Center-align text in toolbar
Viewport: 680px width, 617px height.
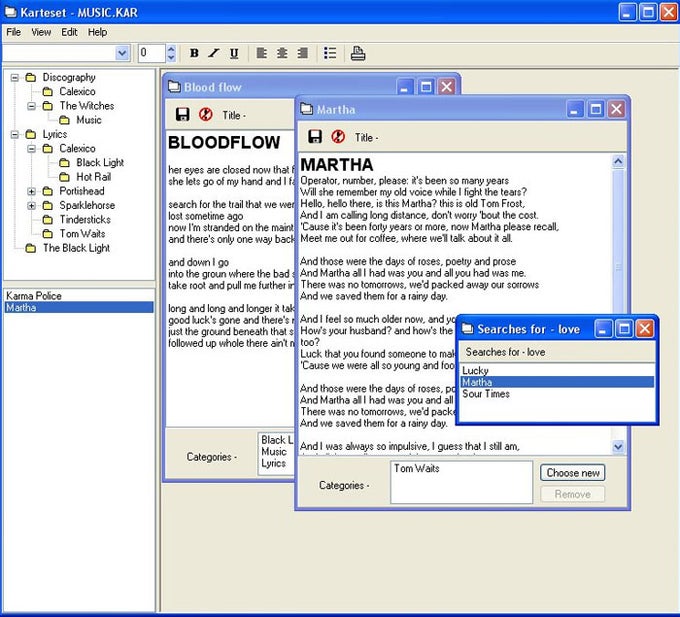(x=282, y=53)
